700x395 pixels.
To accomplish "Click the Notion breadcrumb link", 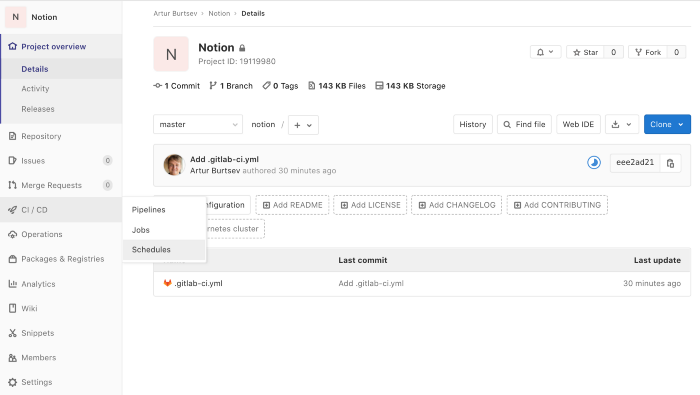I will click(x=219, y=13).
